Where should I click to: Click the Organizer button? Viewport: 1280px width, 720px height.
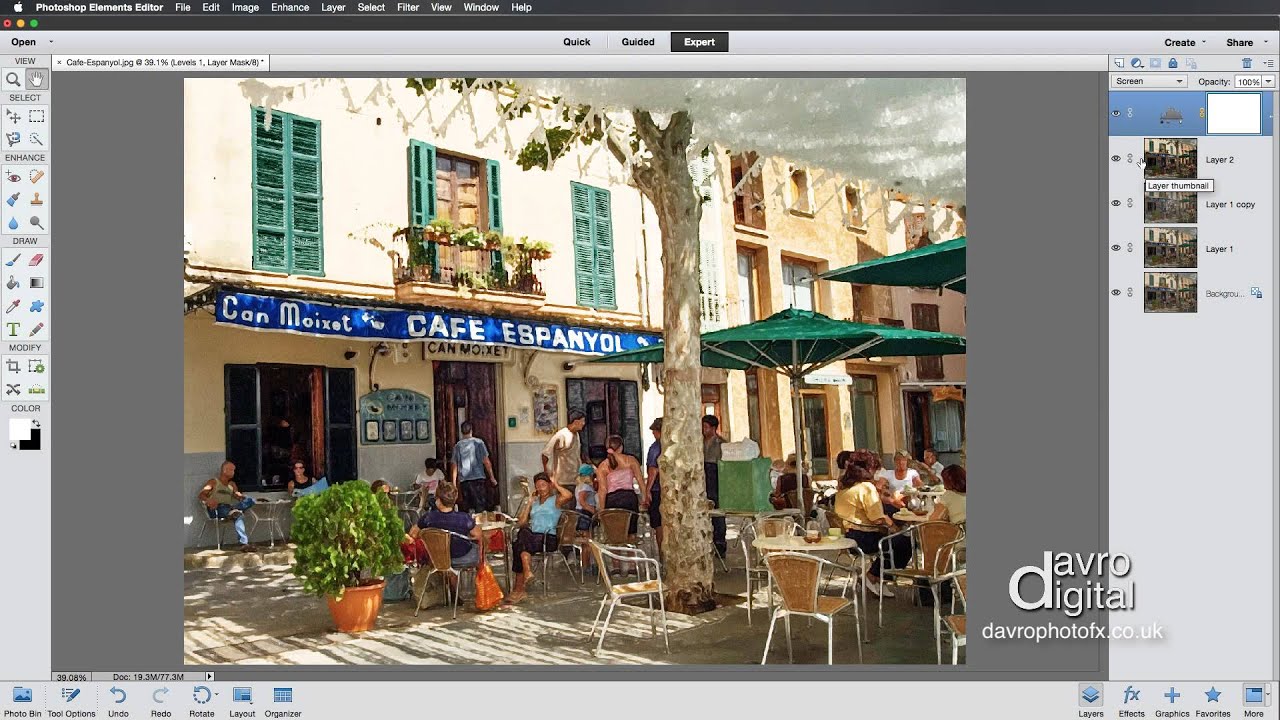pos(283,701)
